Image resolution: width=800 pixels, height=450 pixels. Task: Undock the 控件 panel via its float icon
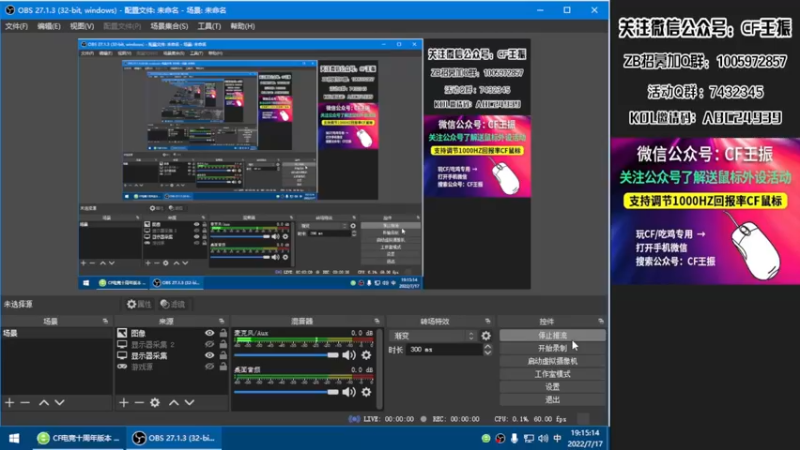pyautogui.click(x=601, y=321)
